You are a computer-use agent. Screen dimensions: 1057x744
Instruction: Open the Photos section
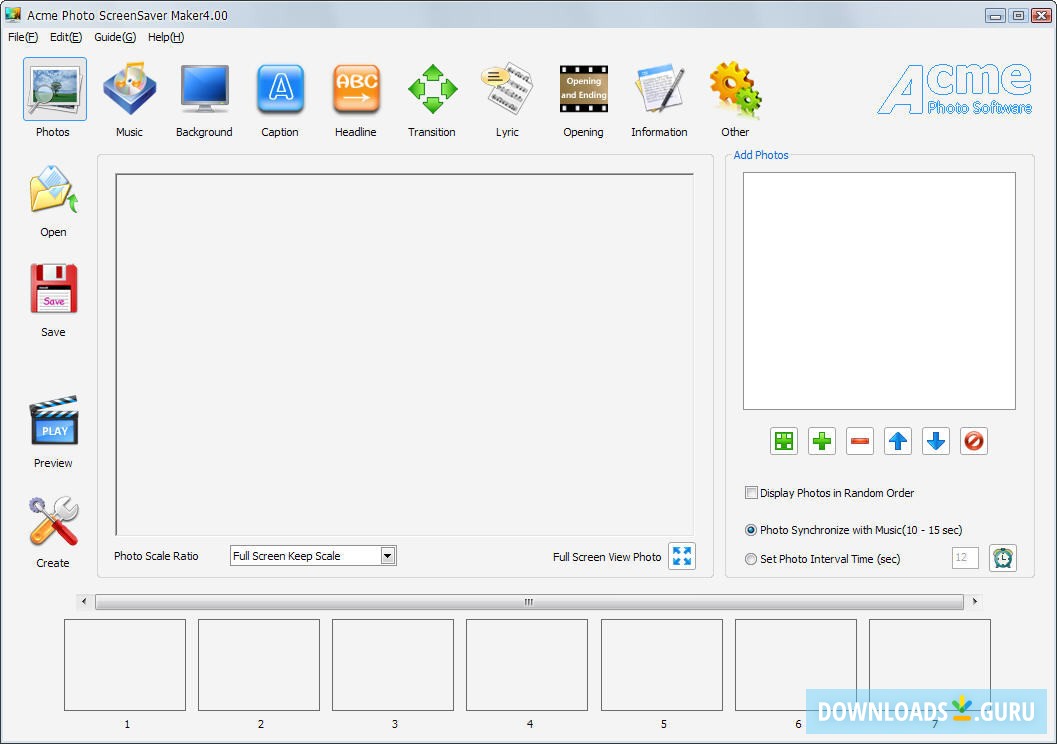pyautogui.click(x=55, y=90)
